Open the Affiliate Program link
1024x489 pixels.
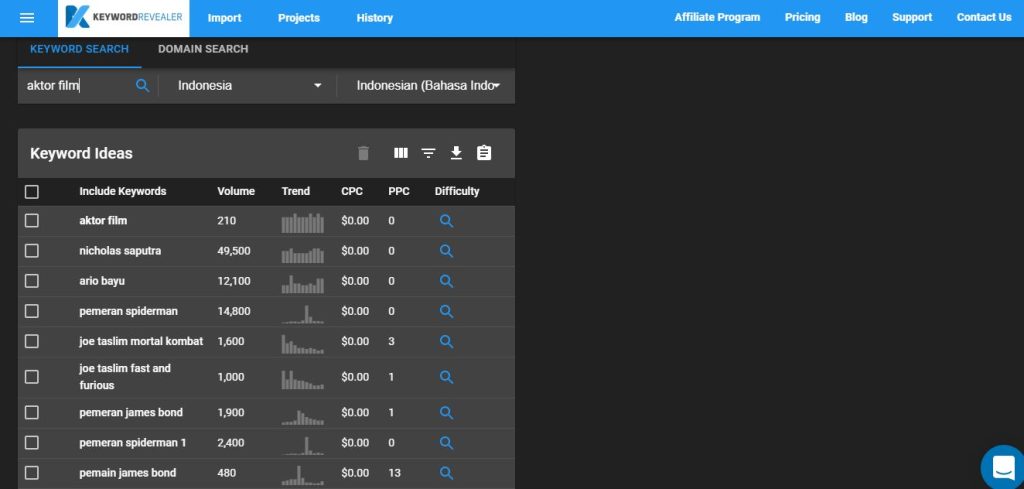(717, 17)
